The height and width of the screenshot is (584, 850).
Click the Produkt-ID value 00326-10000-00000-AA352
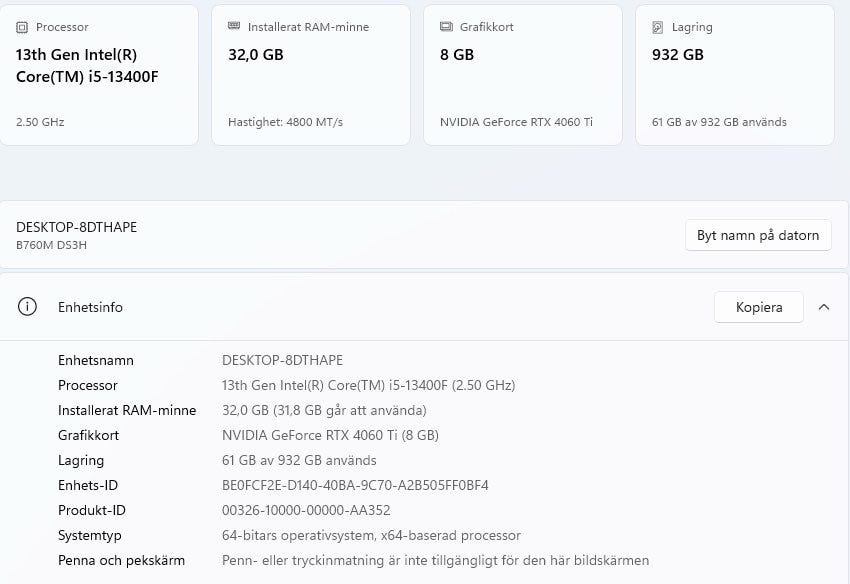pyautogui.click(x=306, y=510)
